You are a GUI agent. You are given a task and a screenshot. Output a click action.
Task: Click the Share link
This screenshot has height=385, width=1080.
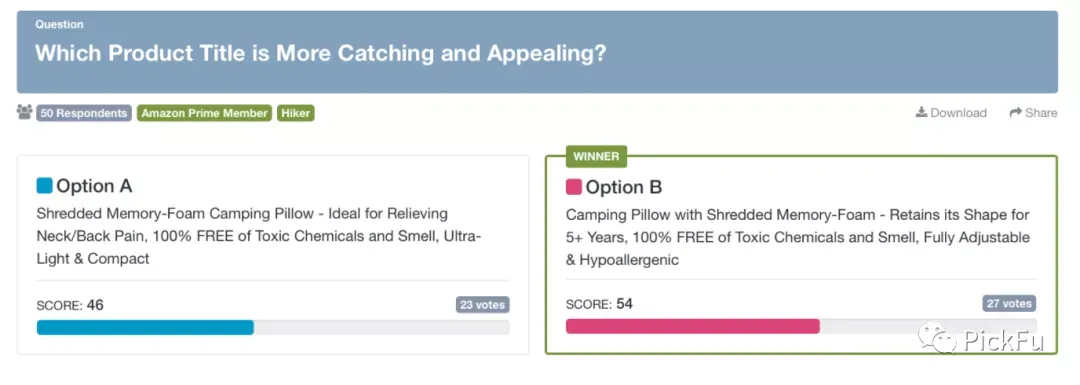(1033, 113)
